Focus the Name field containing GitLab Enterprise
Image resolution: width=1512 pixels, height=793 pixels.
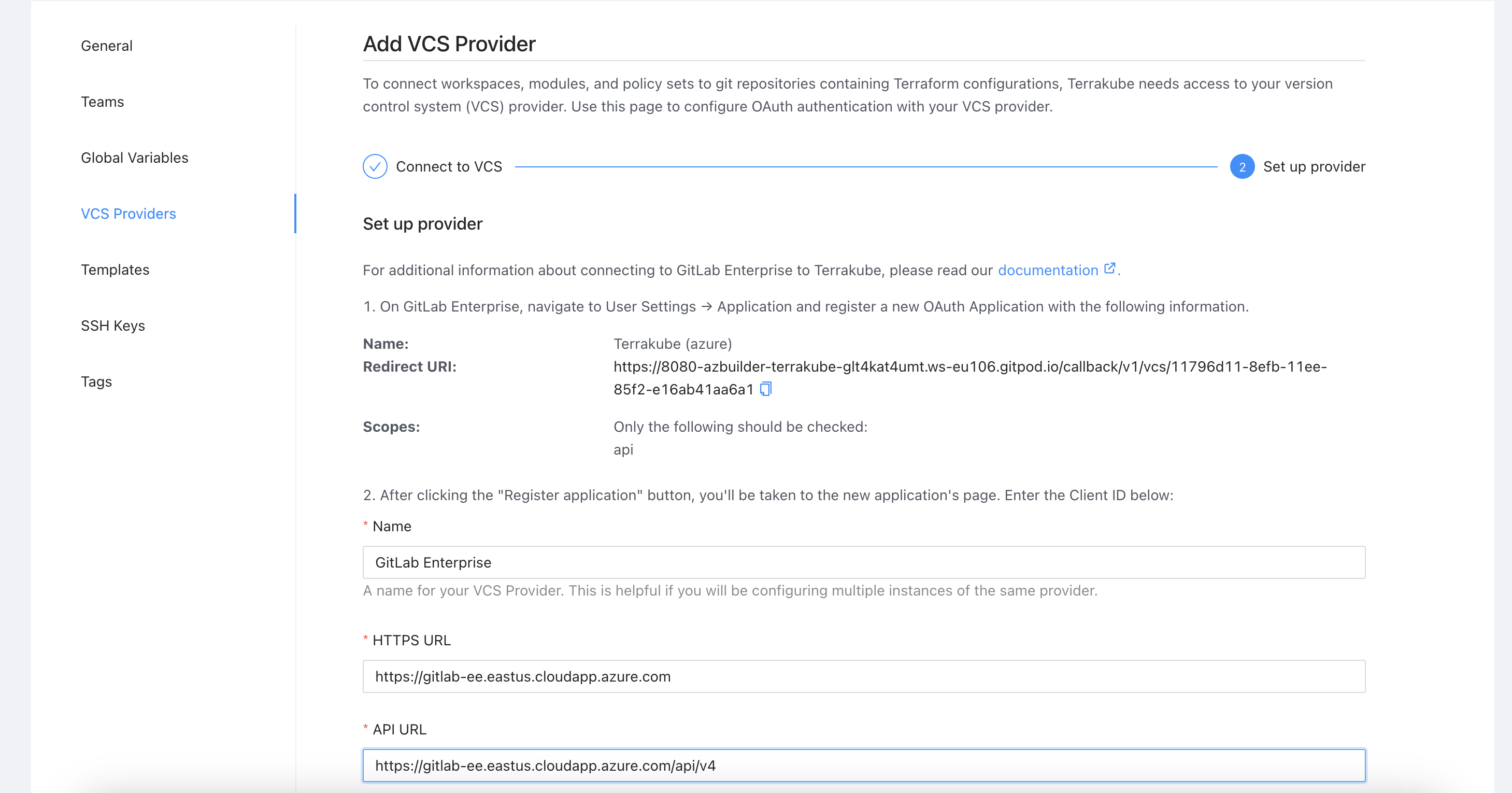863,562
